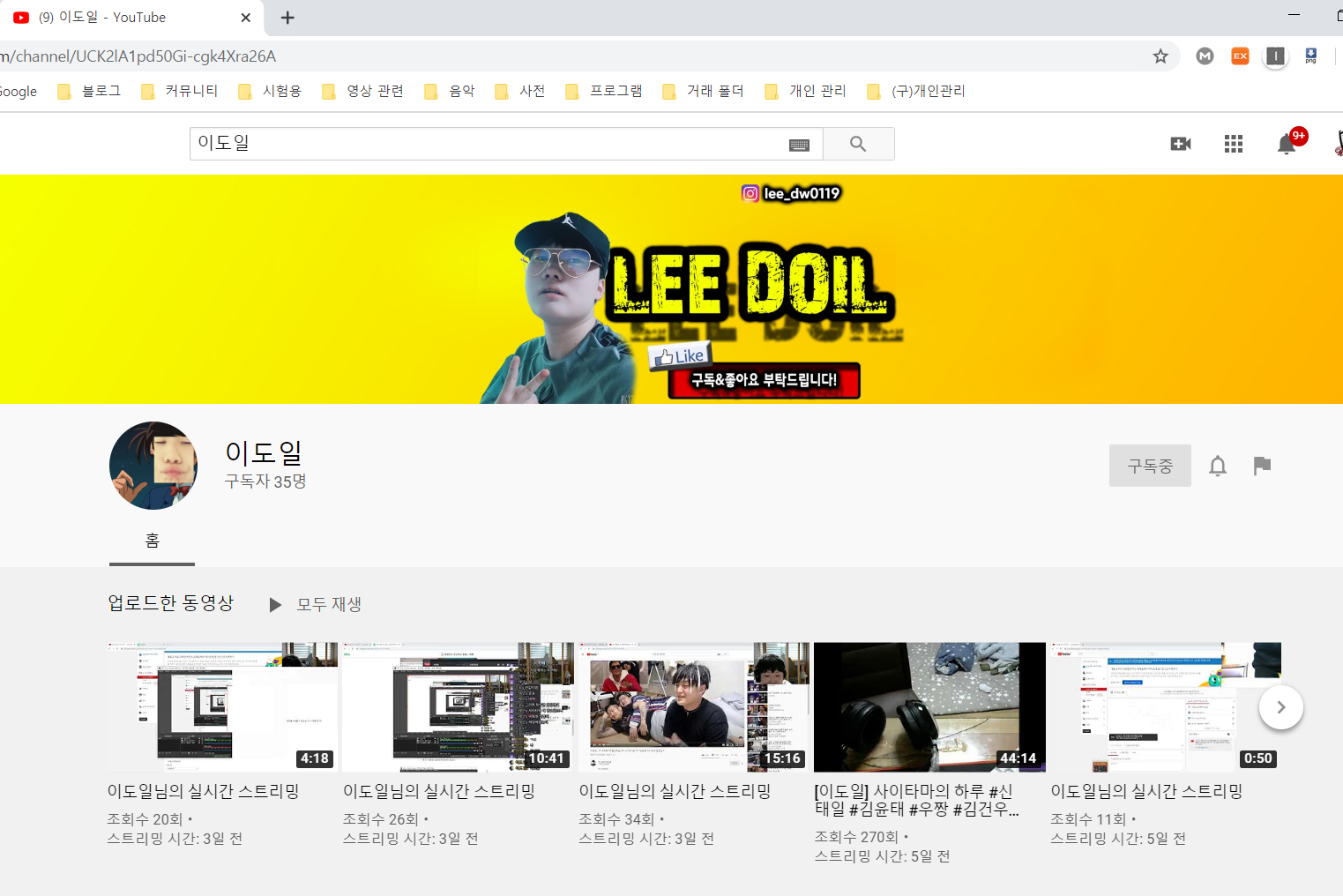The image size is (1343, 896).
Task: Open the 블로그 bookmark folder
Action: (89, 91)
